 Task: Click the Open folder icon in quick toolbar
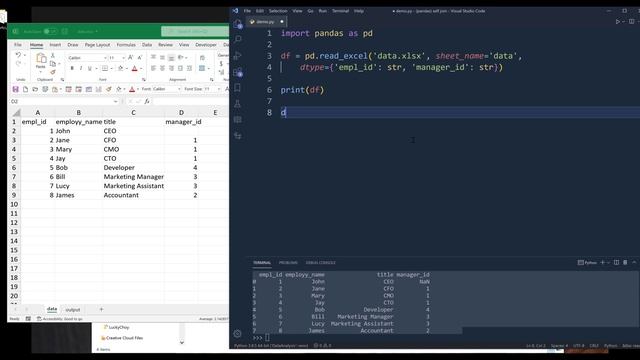35,89
